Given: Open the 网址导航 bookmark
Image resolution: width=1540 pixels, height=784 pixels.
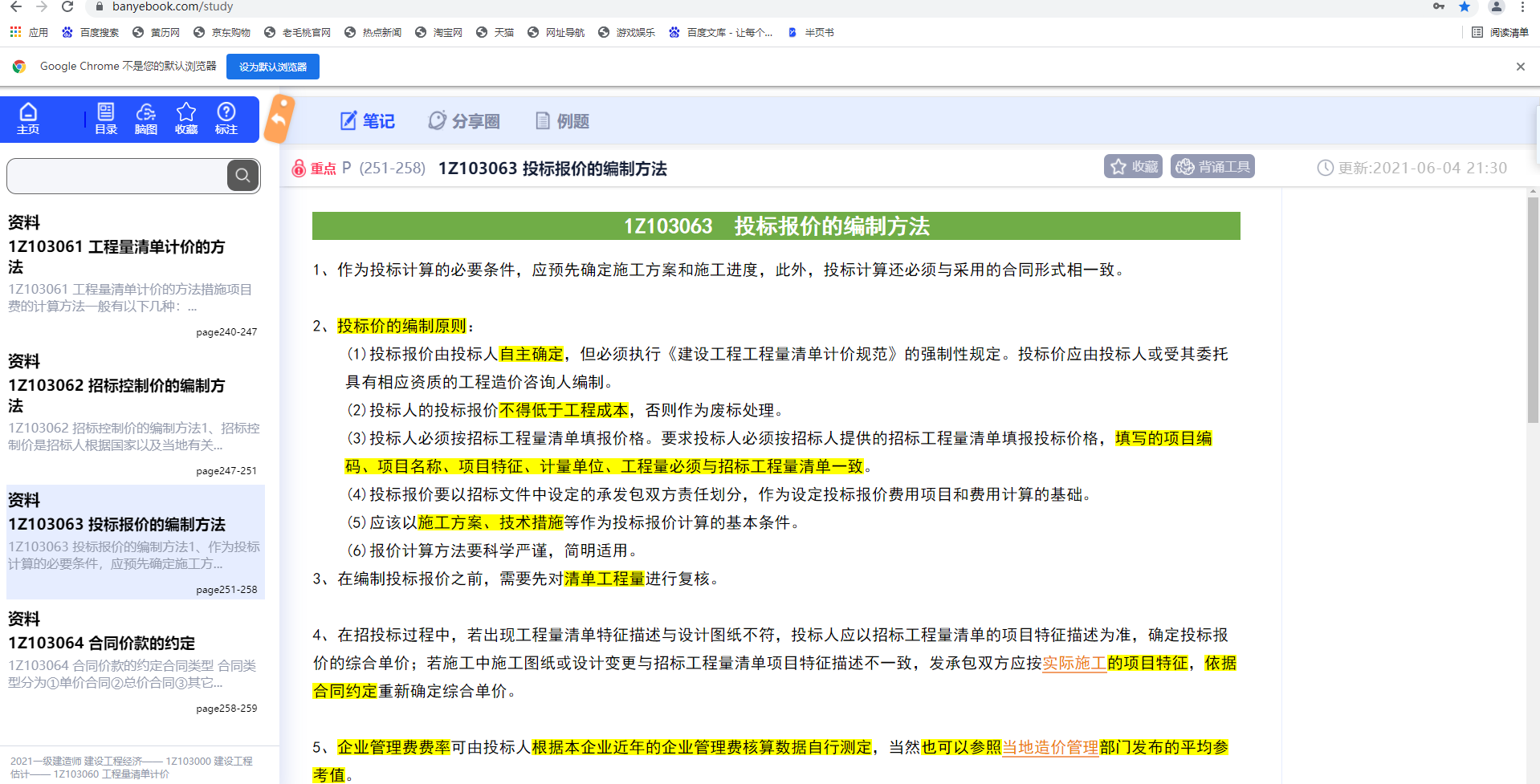Looking at the screenshot, I should pos(556,32).
